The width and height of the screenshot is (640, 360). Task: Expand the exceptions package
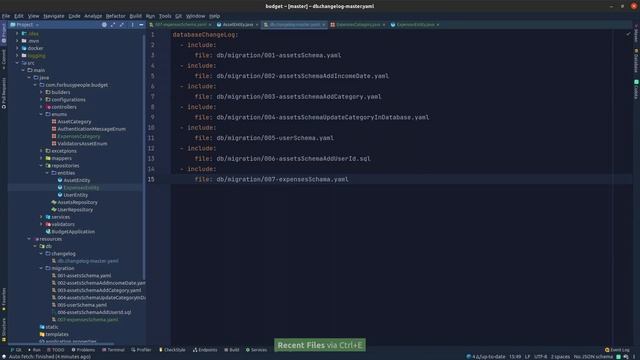pos(41,151)
